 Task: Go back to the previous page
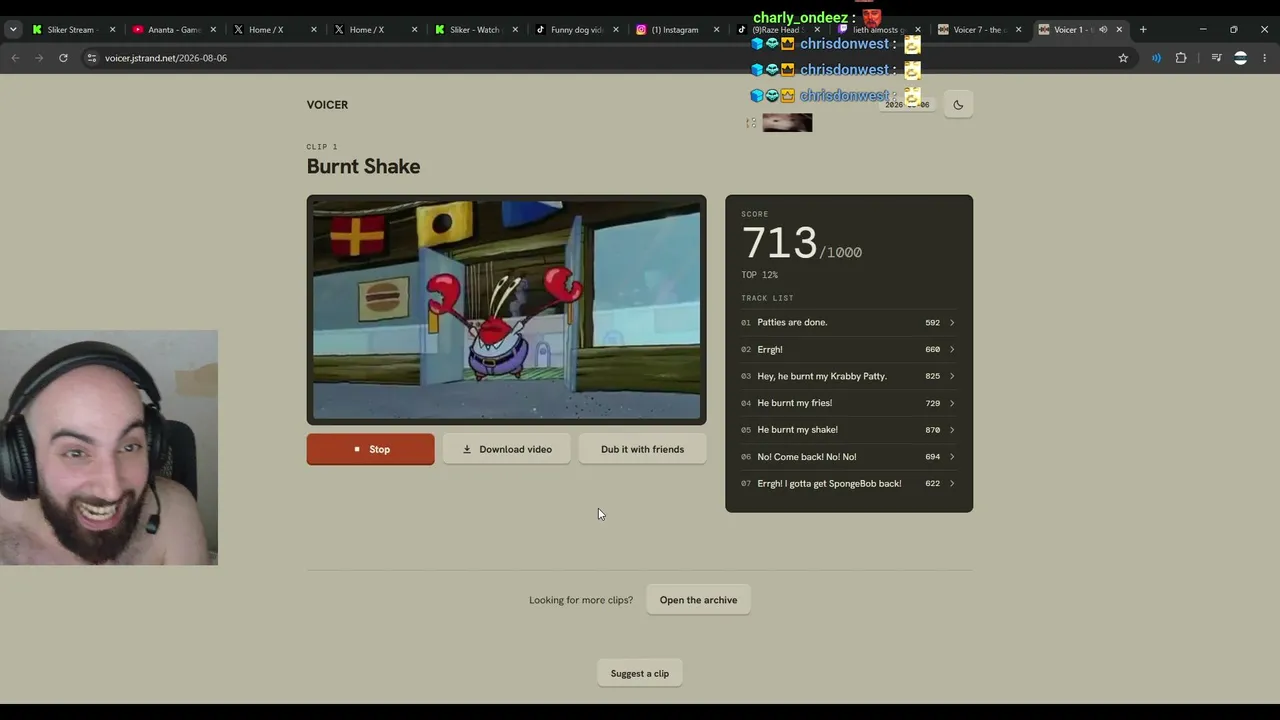point(15,58)
